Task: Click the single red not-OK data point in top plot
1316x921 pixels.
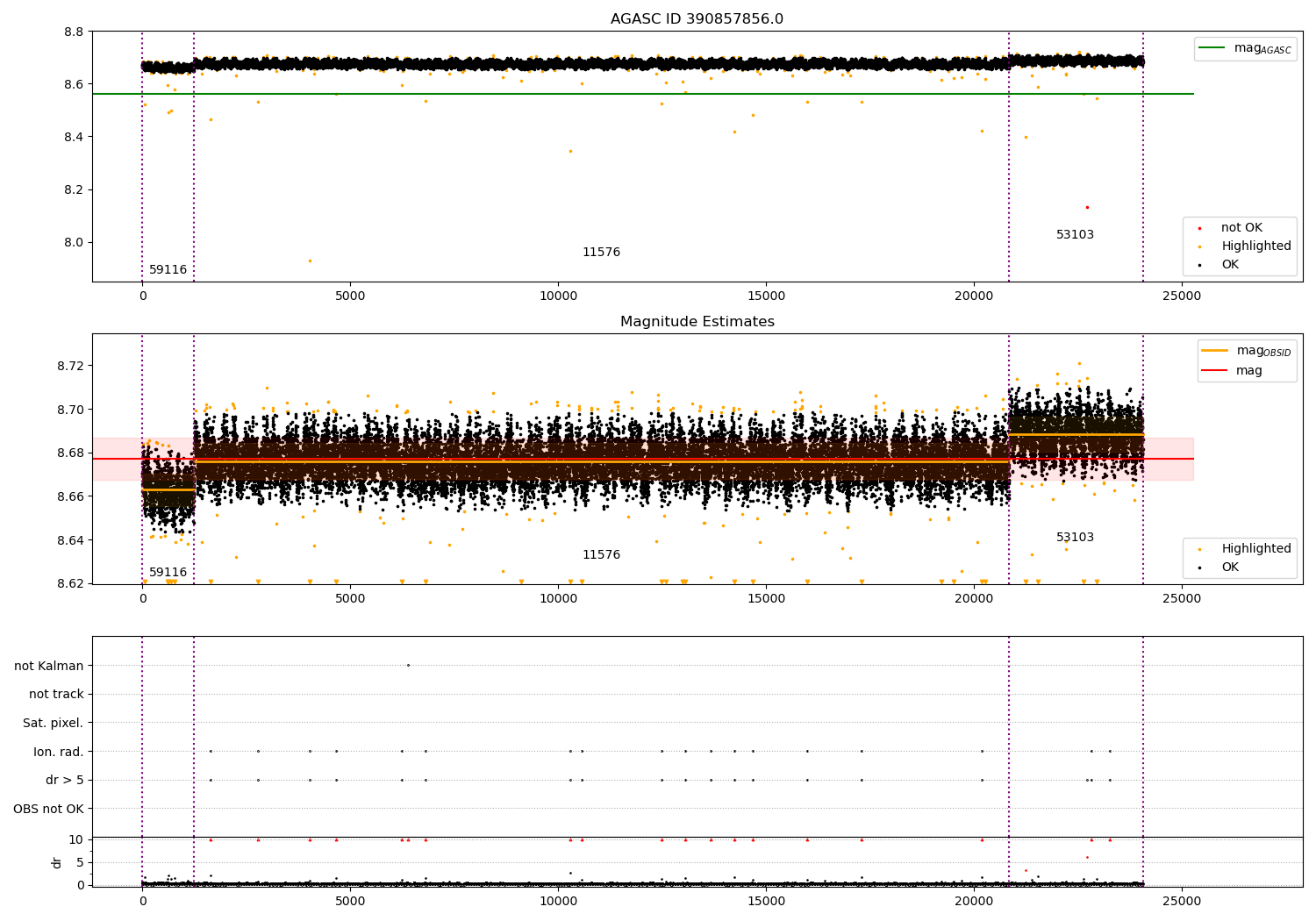Action: coord(1087,207)
